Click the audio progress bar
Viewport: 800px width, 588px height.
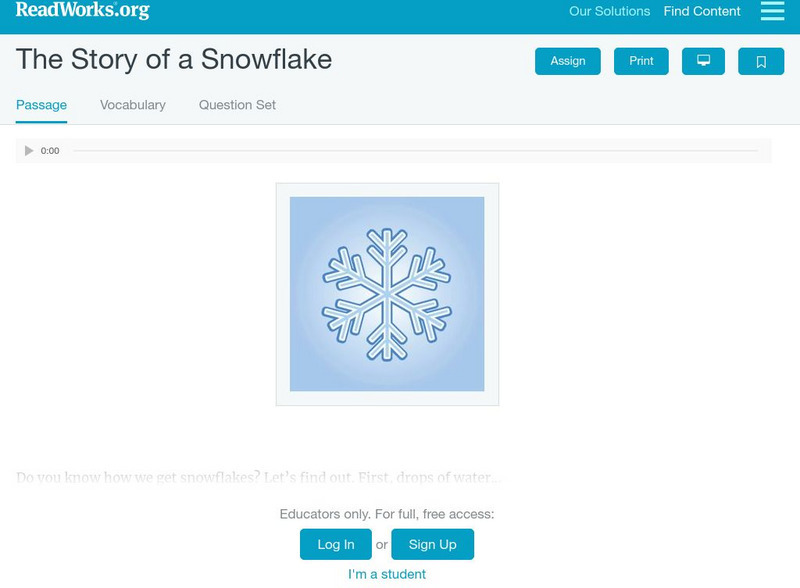[x=415, y=151]
